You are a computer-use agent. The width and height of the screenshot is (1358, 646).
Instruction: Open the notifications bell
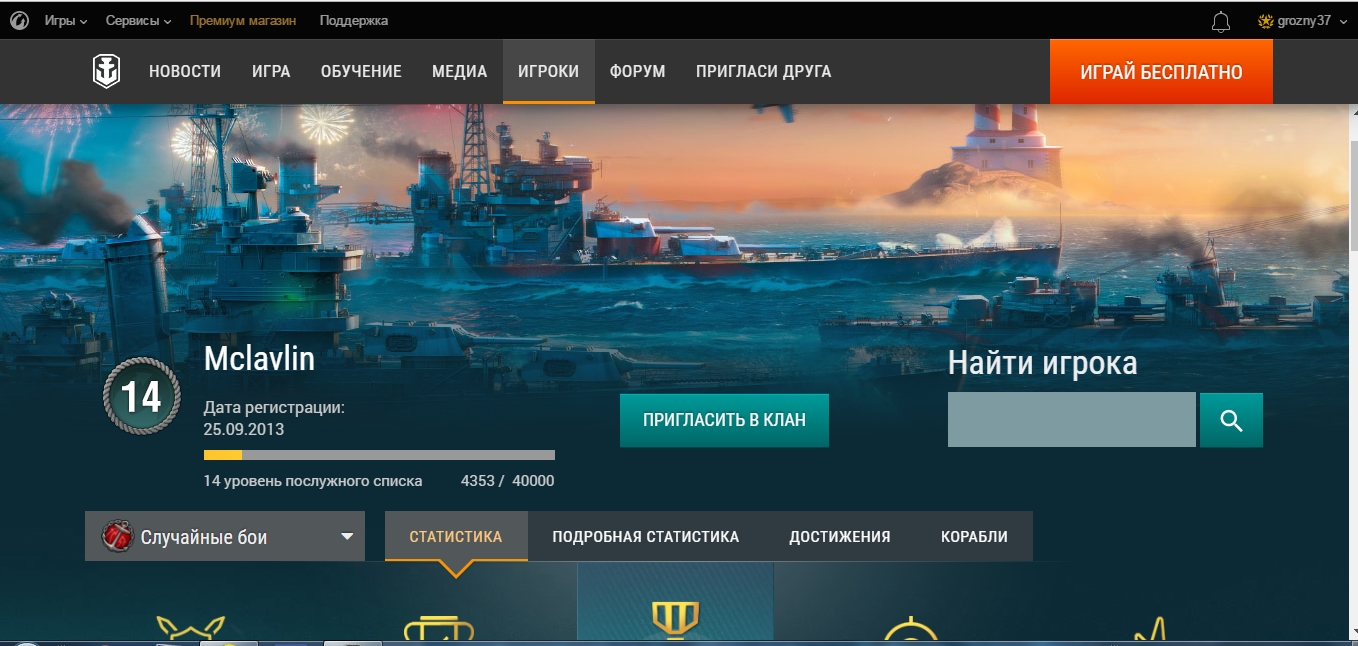1220,21
